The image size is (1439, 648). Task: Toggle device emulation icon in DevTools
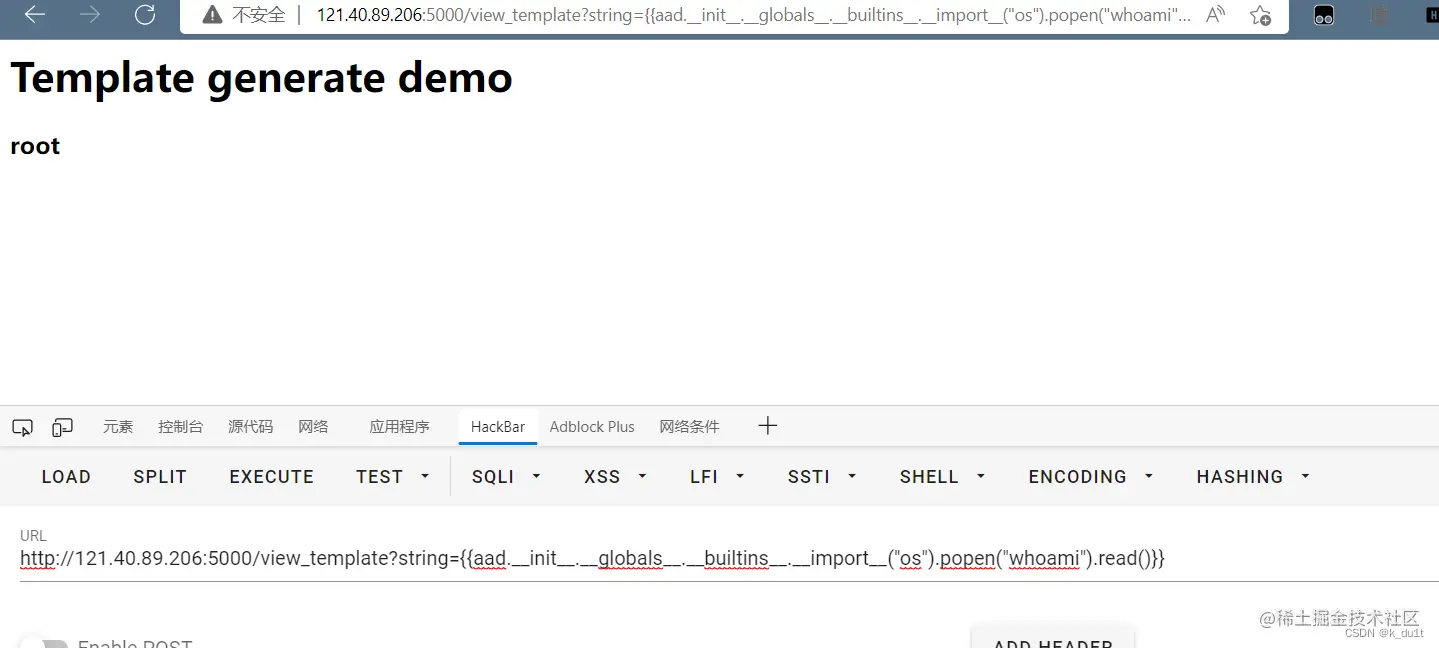62,427
